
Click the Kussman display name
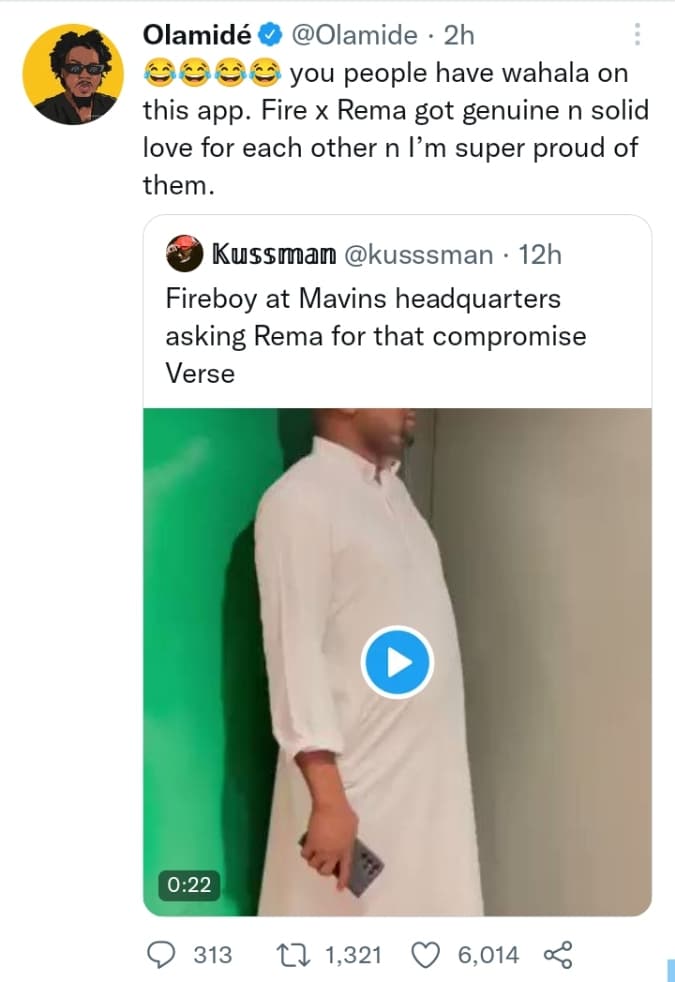[x=271, y=254]
